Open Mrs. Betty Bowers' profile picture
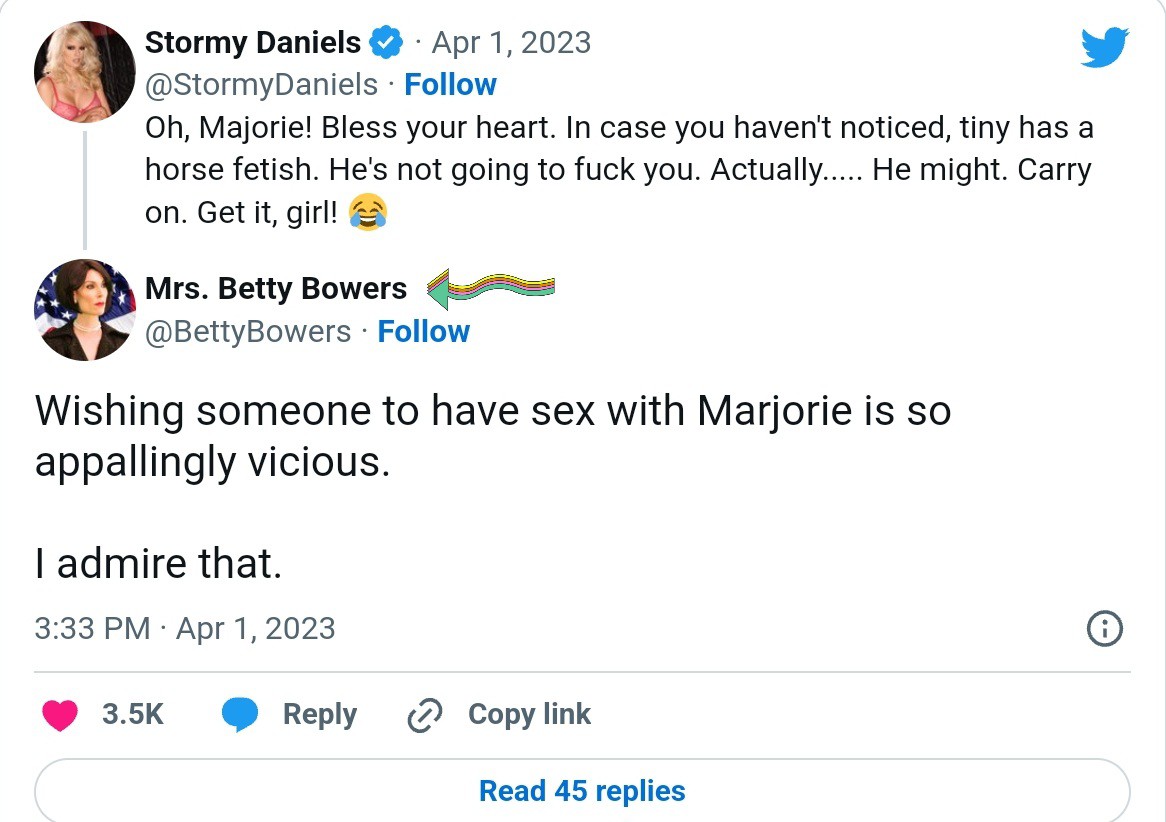The width and height of the screenshot is (1166, 822). coord(85,309)
